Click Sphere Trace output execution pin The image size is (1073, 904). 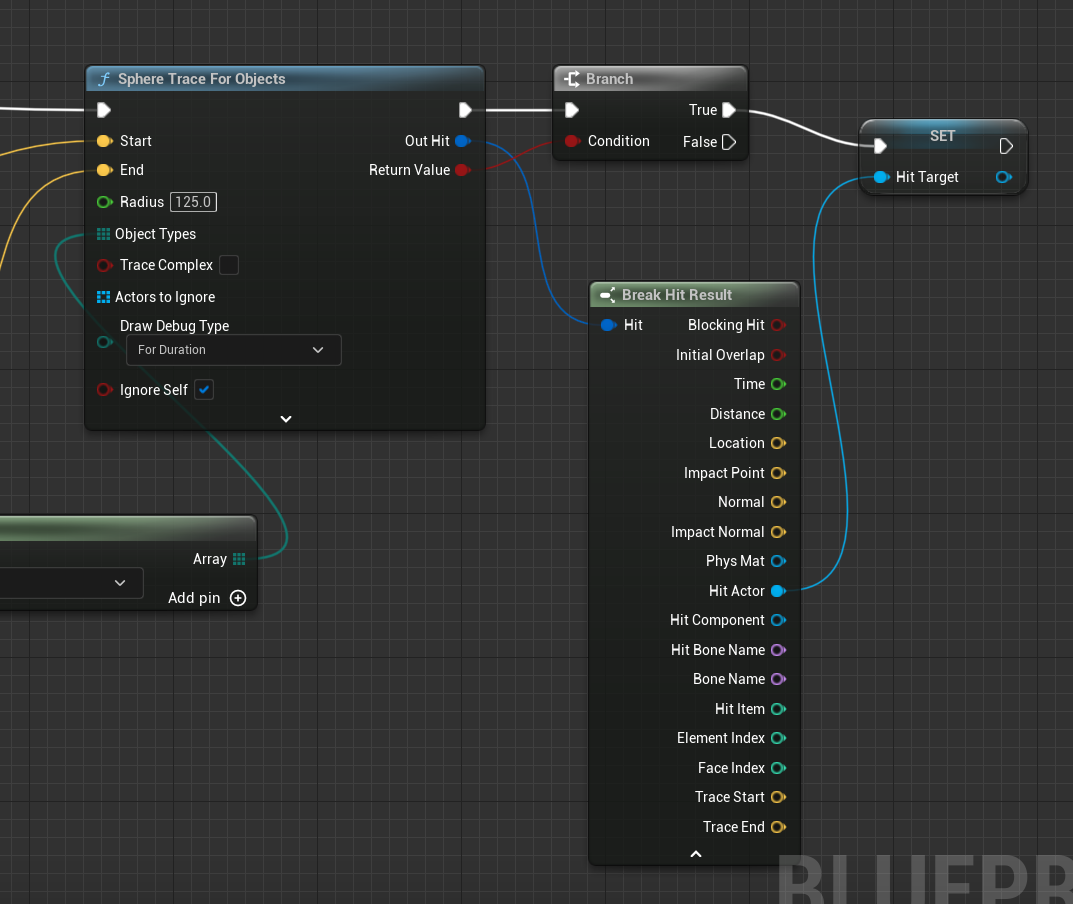click(465, 110)
